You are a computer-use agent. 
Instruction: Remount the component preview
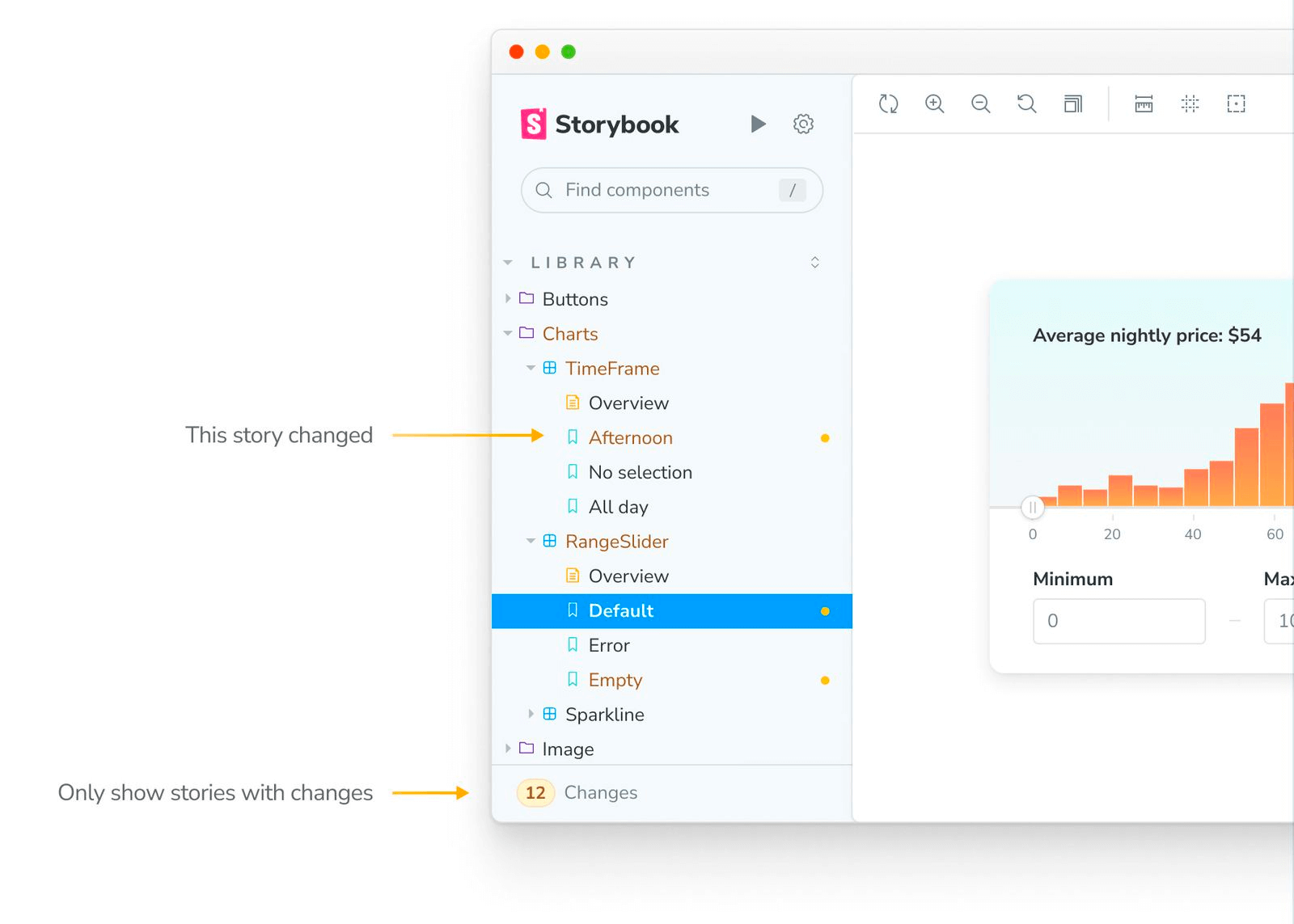point(888,103)
